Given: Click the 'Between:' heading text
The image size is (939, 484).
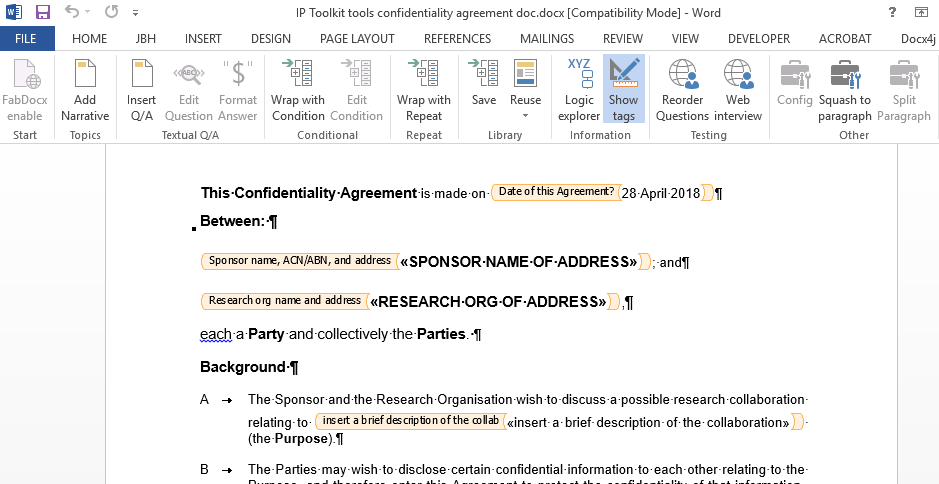Looking at the screenshot, I should tap(232, 221).
